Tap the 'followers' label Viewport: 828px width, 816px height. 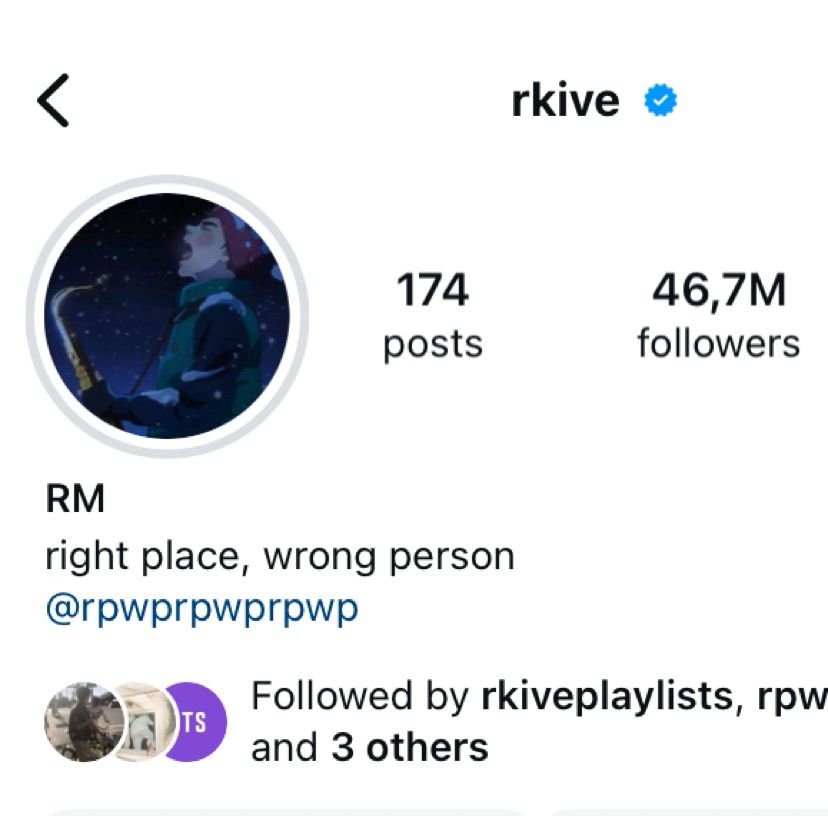tap(719, 343)
